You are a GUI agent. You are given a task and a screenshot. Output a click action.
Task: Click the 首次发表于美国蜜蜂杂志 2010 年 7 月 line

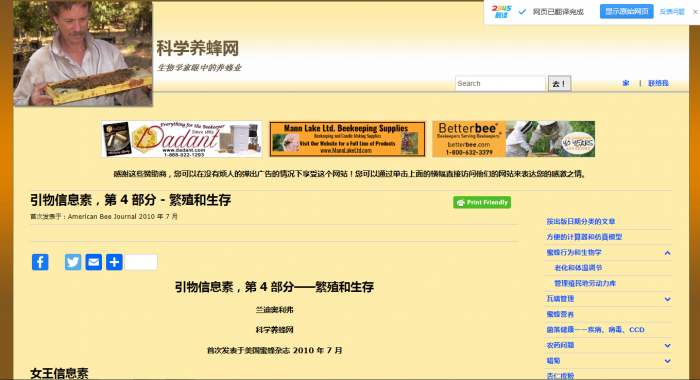(x=275, y=351)
